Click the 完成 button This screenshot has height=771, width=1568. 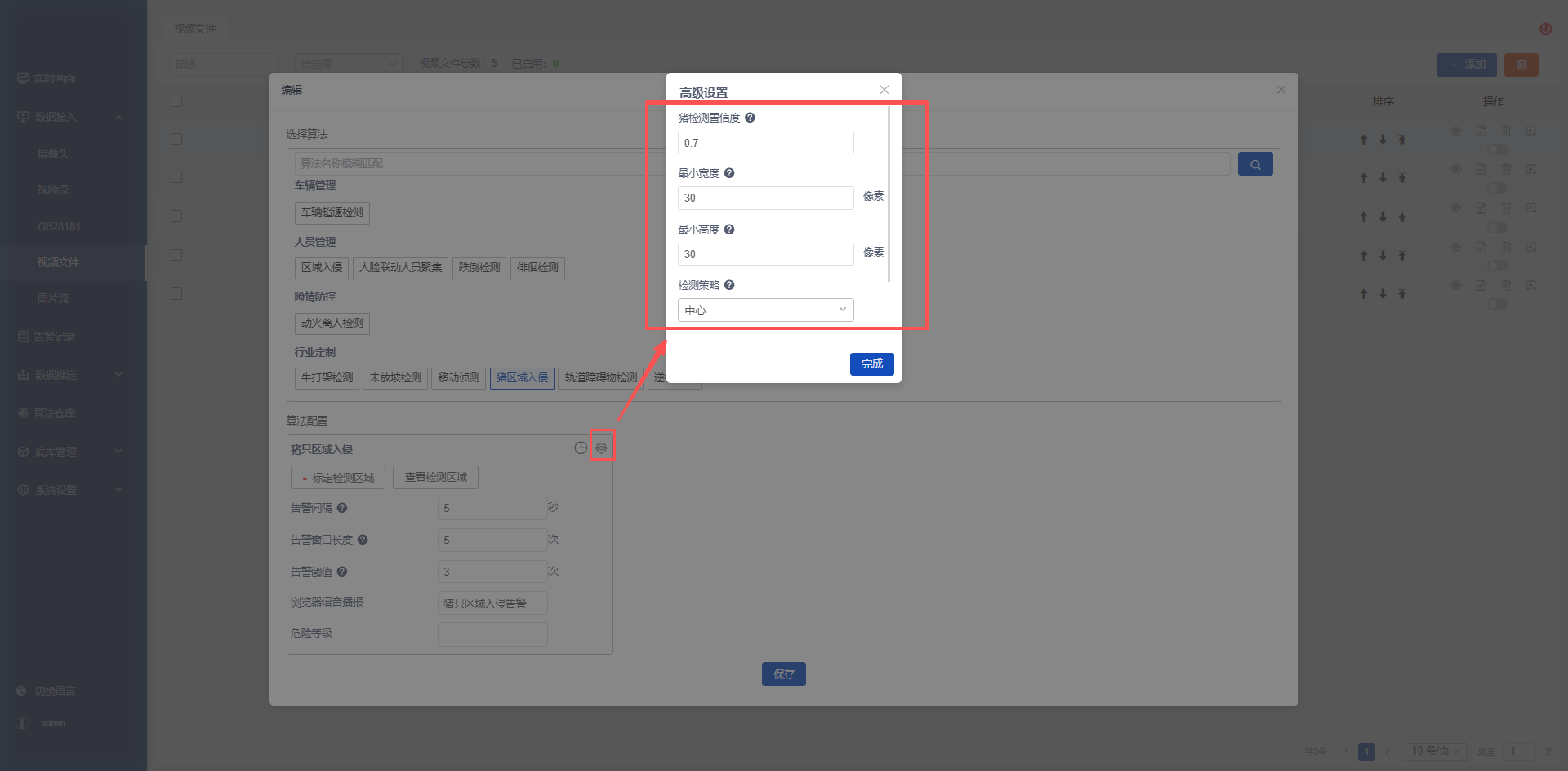tap(872, 363)
